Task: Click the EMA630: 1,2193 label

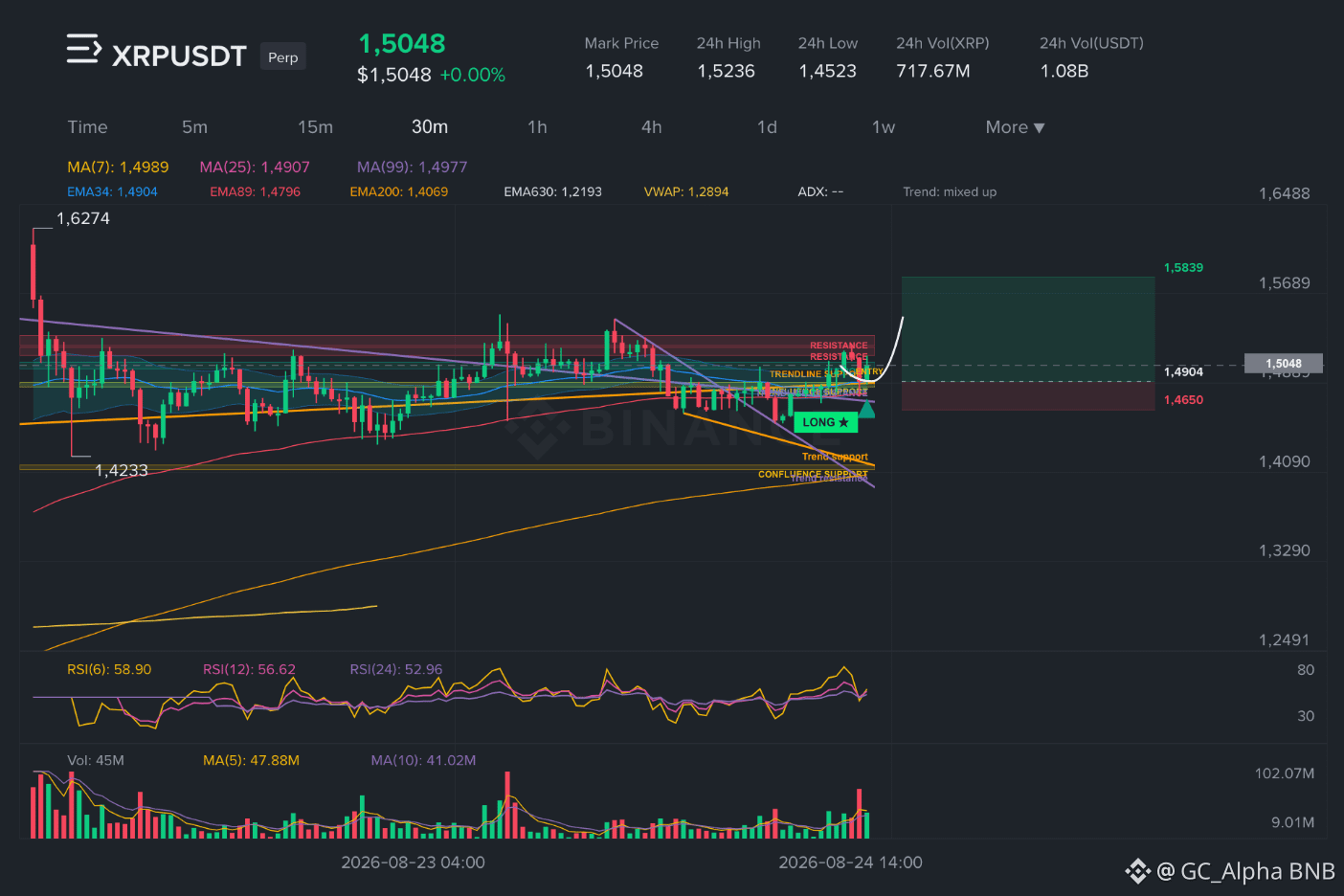Action: [553, 191]
